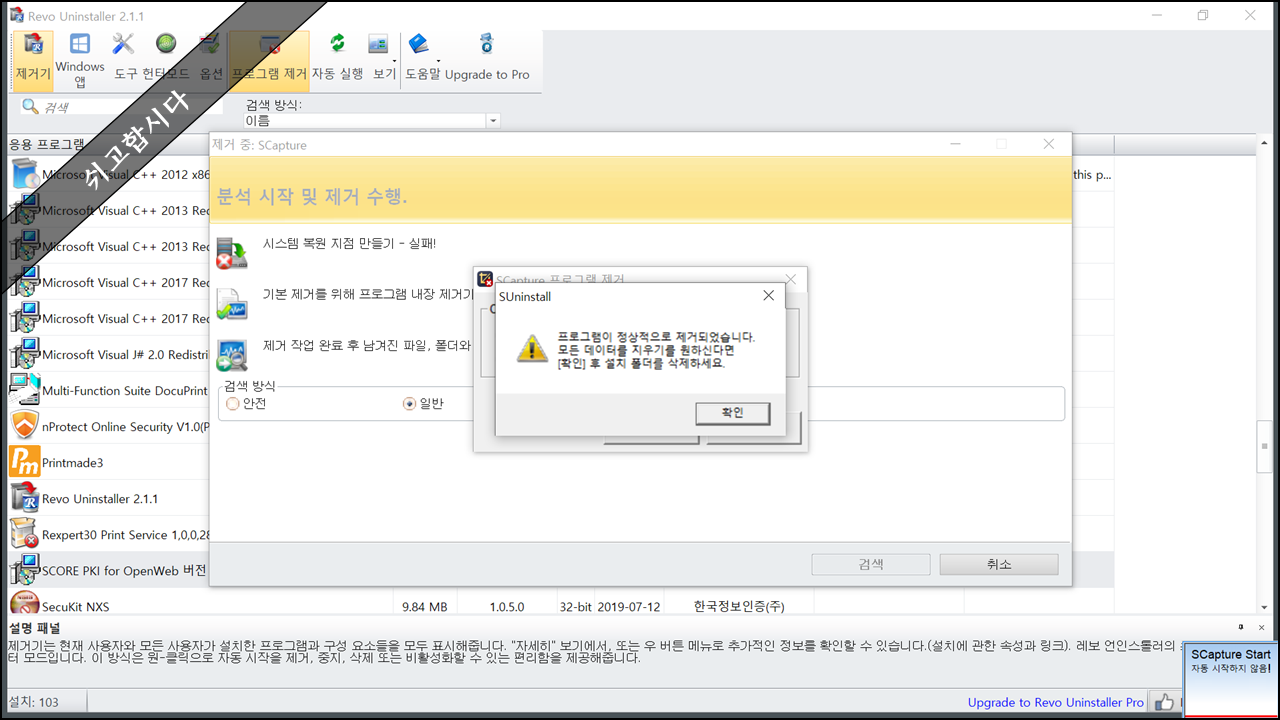
Task: Click the system restore point failed icon
Action: (x=232, y=253)
